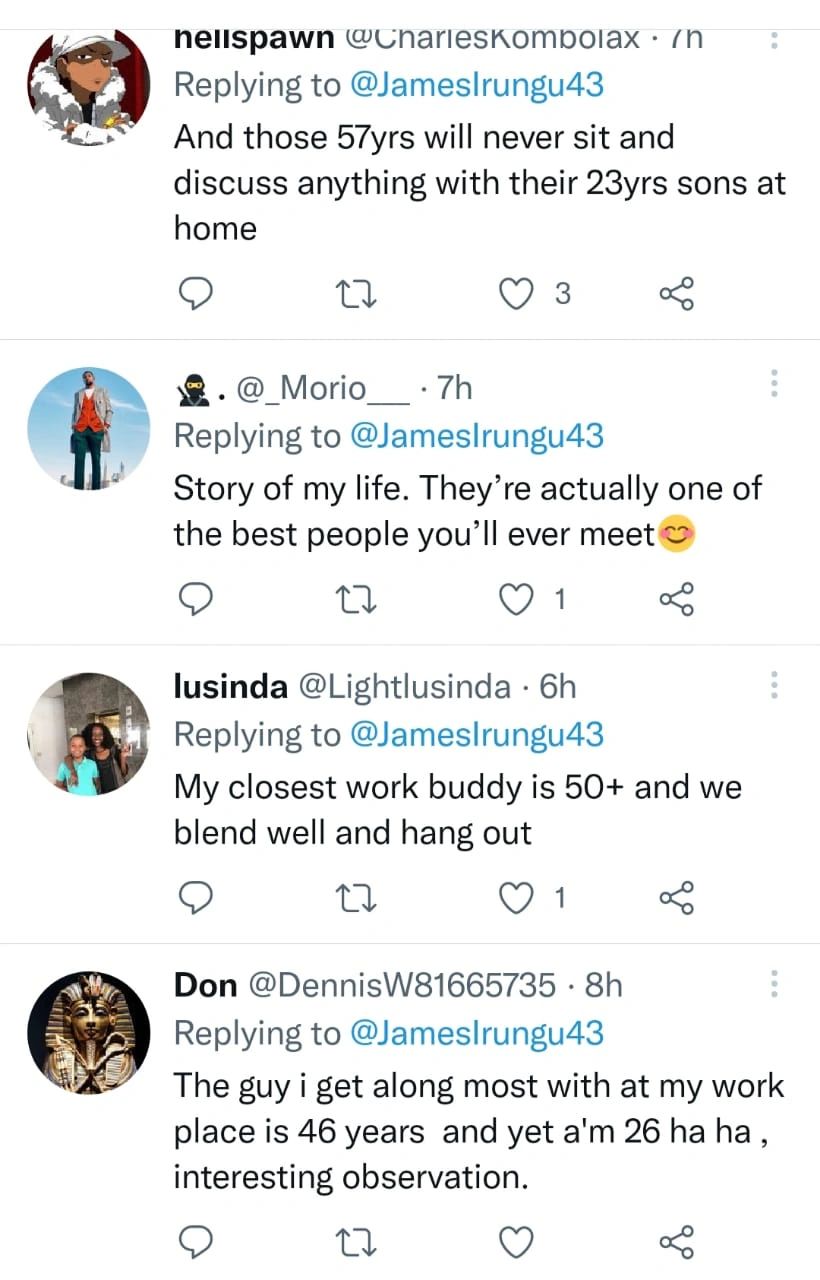Like Don's tweet about work place
Image resolution: width=820 pixels, height=1280 pixels.
pos(516,1242)
